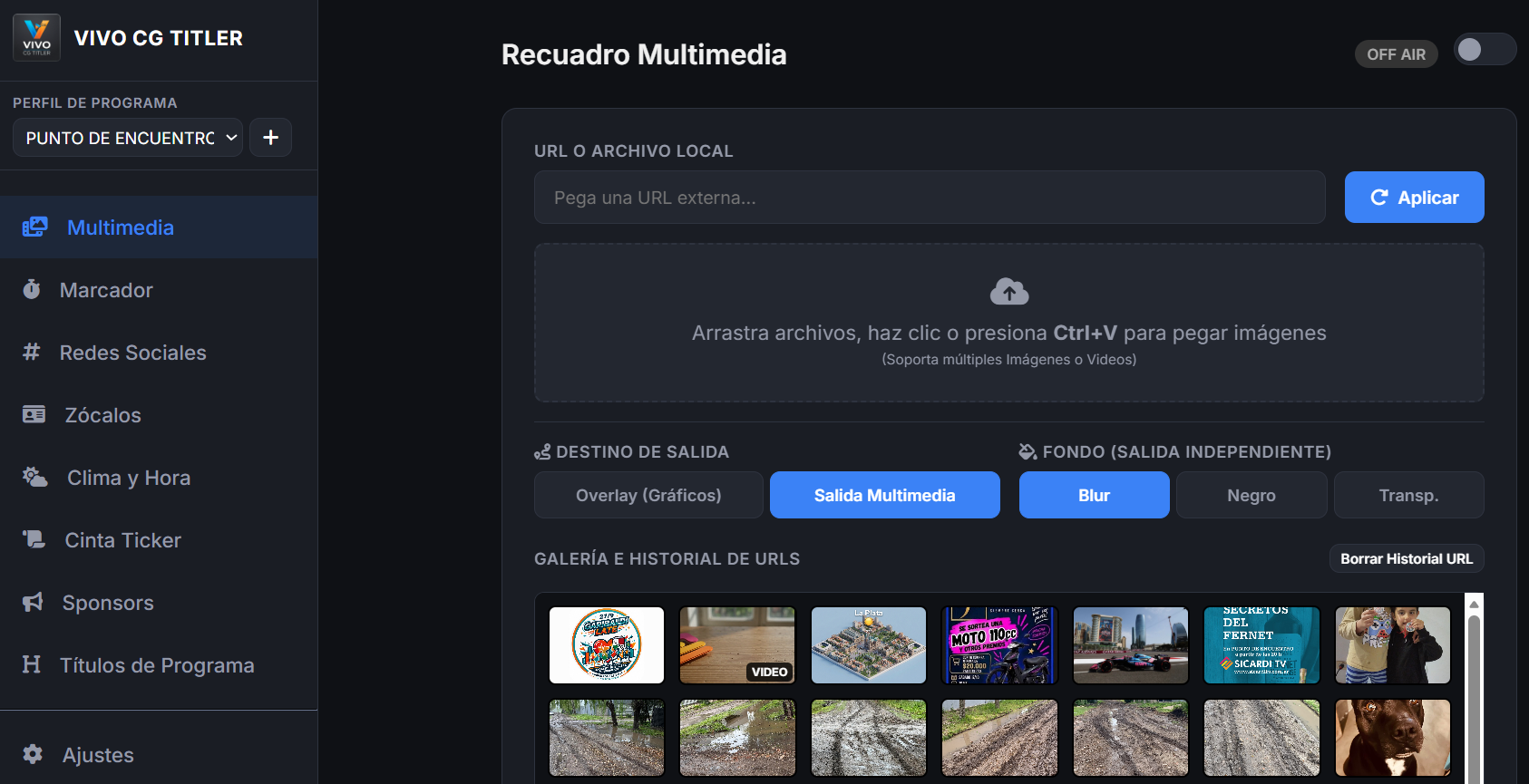This screenshot has width=1529, height=784.
Task: Click the Multimedia photo-video sidebar icon
Action: click(34, 227)
